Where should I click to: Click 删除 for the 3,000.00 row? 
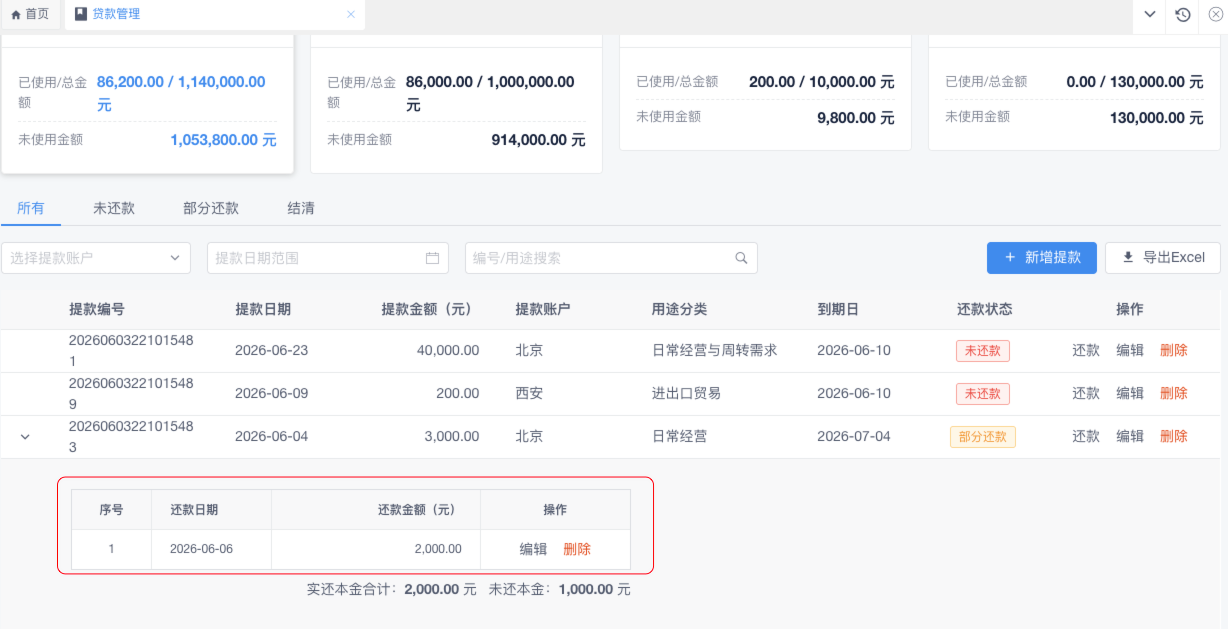point(1174,436)
